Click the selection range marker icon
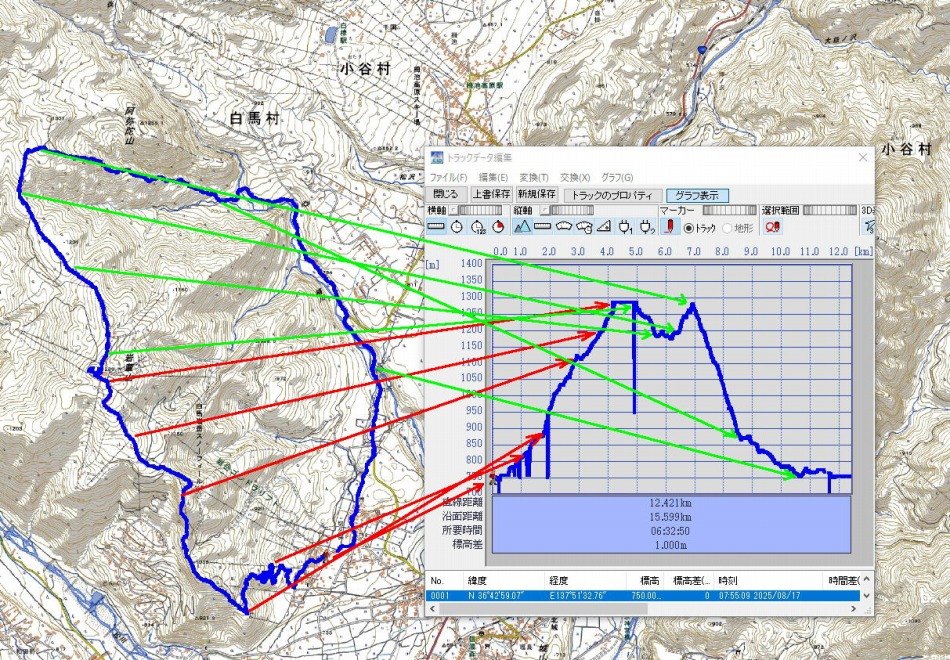950x660 pixels. tap(773, 227)
